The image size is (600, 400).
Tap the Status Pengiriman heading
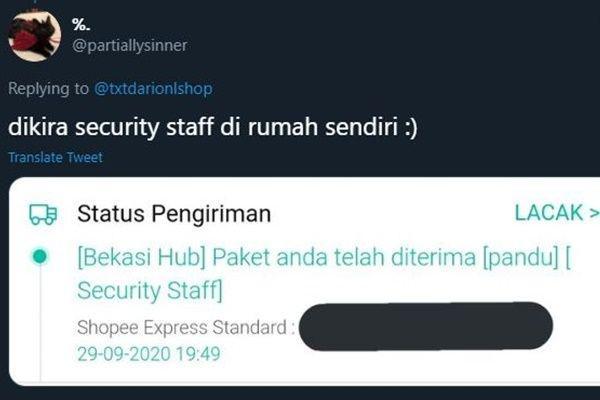pyautogui.click(x=174, y=214)
